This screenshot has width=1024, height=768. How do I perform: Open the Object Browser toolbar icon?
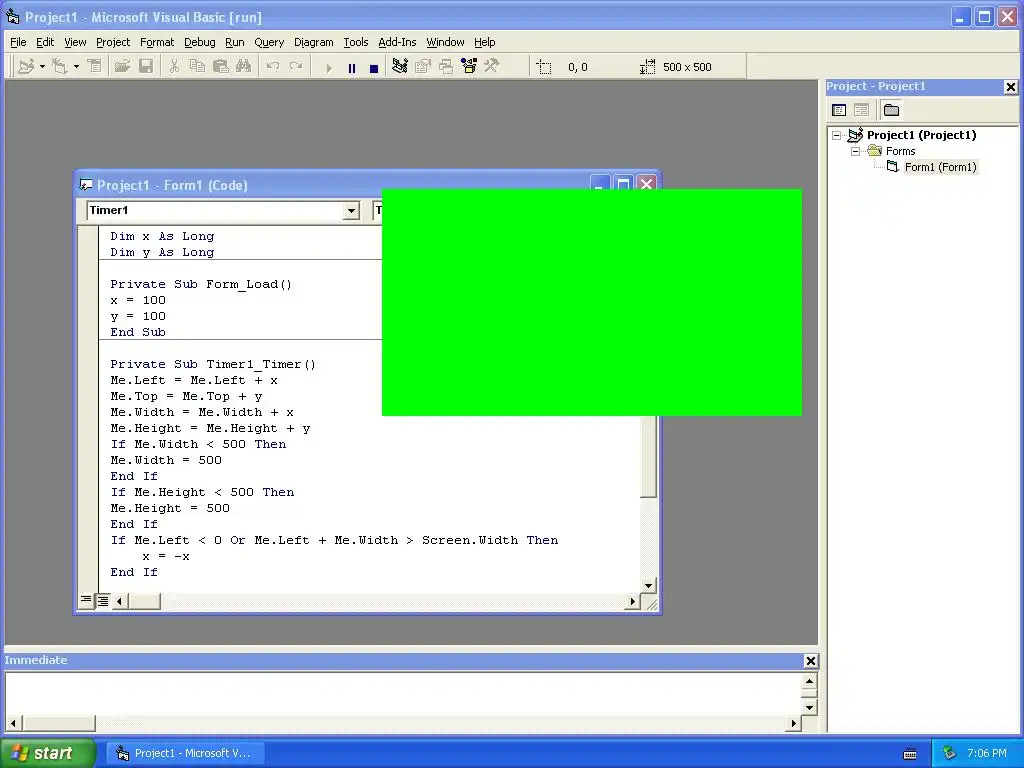tap(469, 67)
